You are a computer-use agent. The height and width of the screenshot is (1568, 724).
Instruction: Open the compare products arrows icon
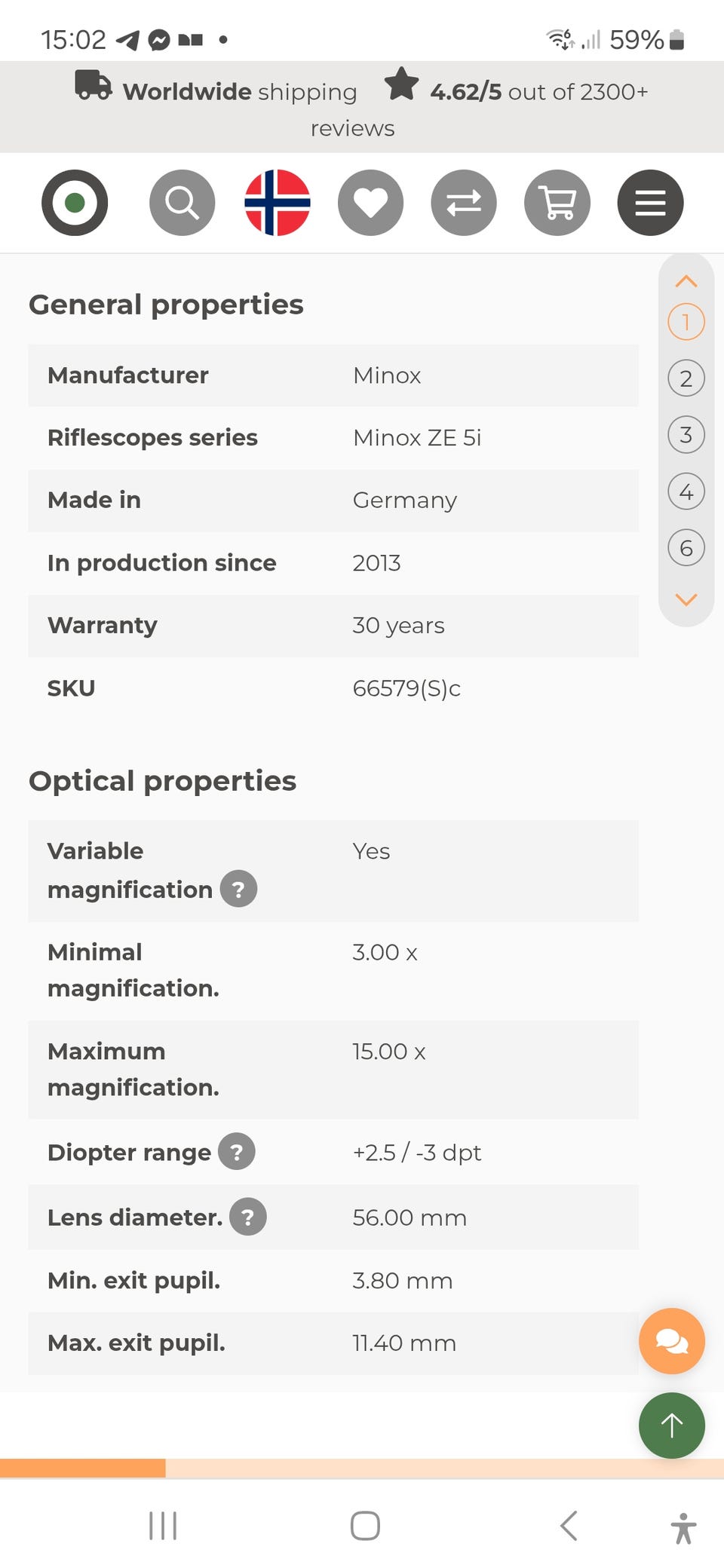tap(464, 203)
